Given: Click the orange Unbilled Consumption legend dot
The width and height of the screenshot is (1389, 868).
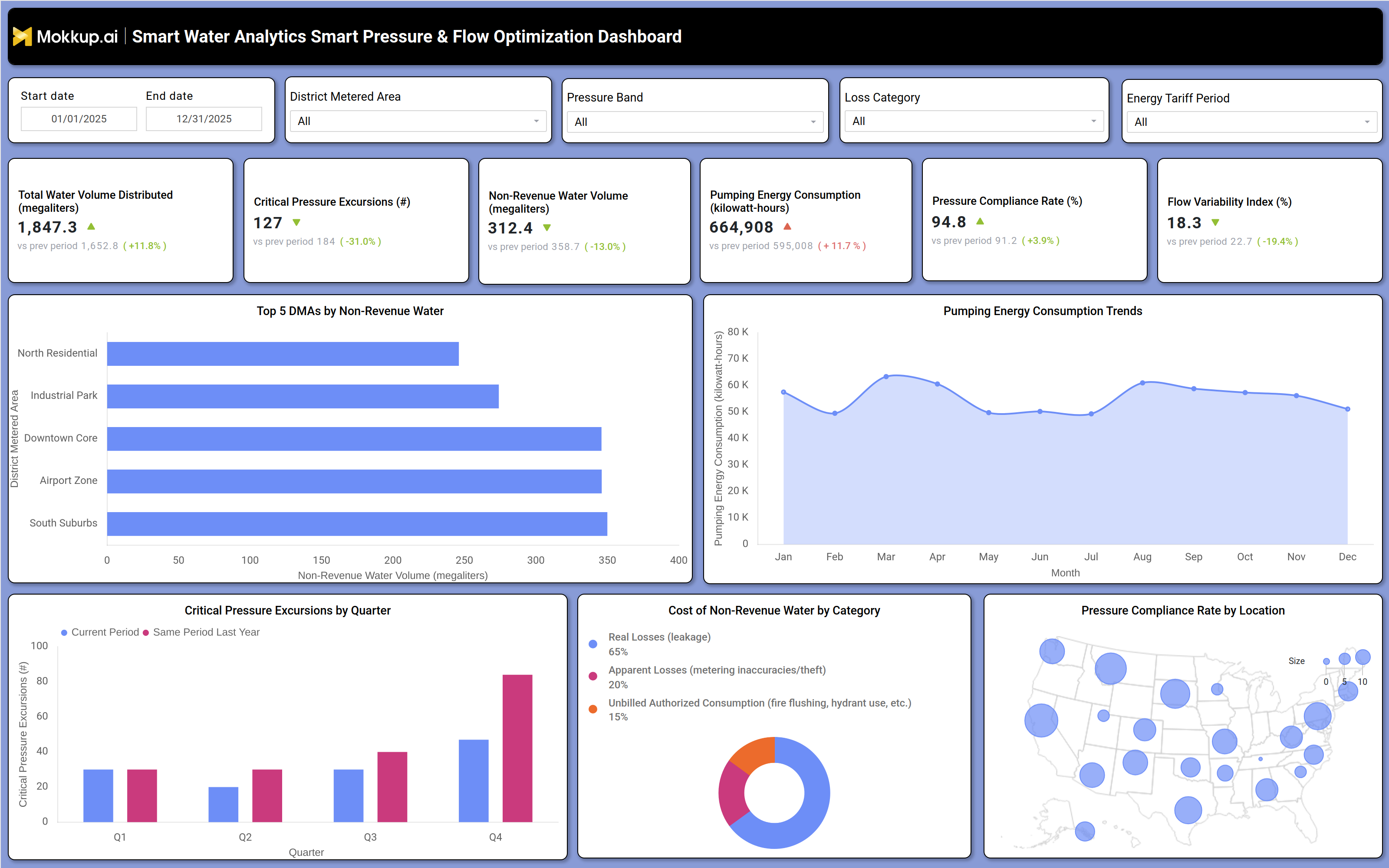Looking at the screenshot, I should [593, 709].
